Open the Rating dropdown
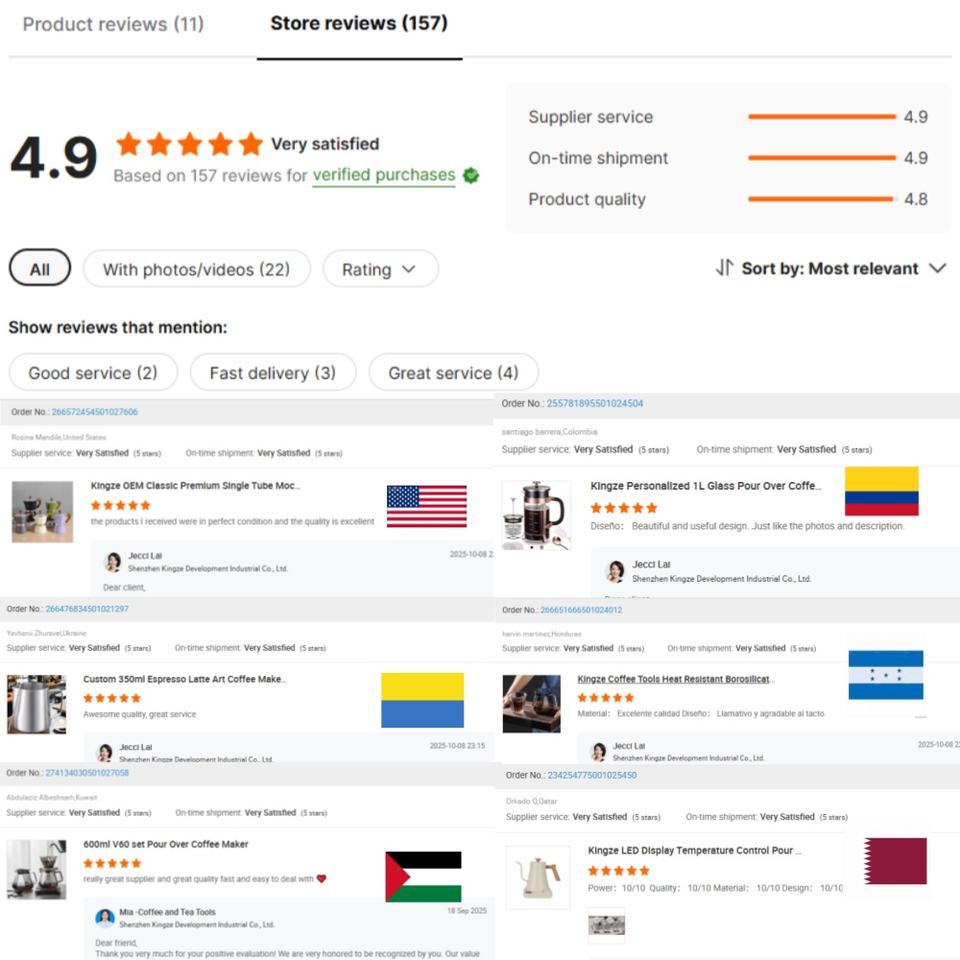 [x=380, y=269]
